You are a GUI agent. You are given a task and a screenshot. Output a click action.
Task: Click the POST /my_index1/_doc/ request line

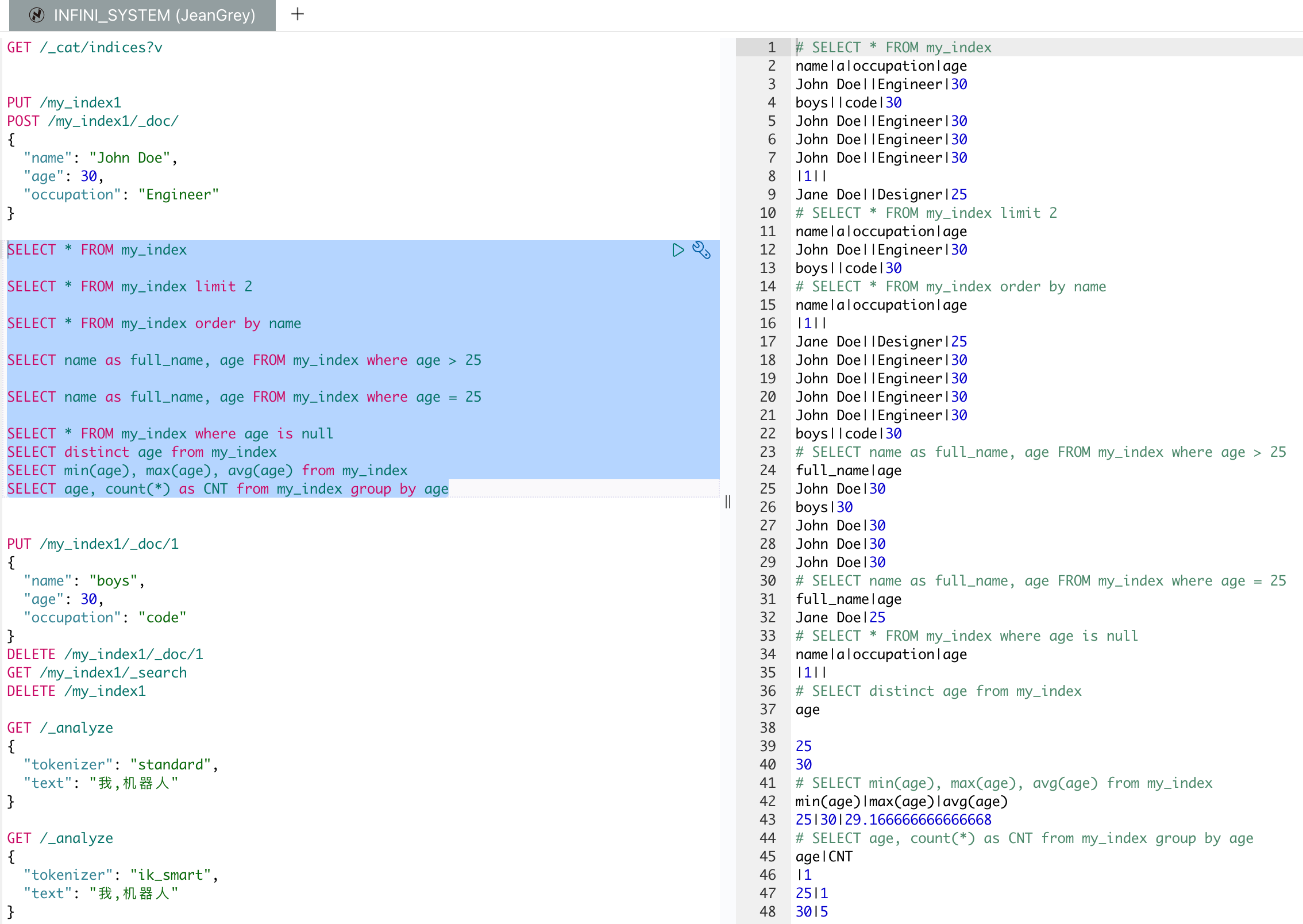tap(93, 121)
